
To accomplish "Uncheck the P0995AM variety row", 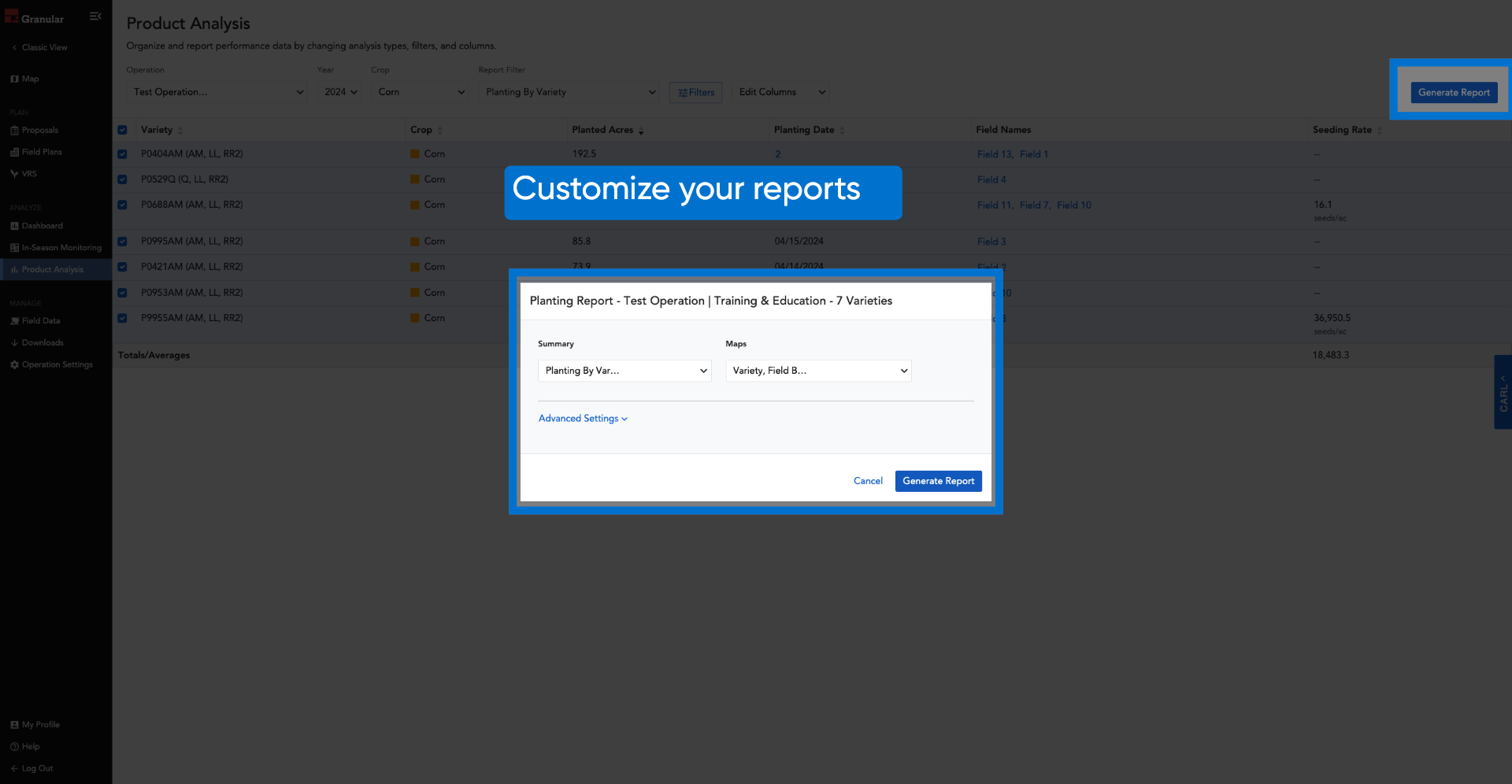I will tap(122, 242).
